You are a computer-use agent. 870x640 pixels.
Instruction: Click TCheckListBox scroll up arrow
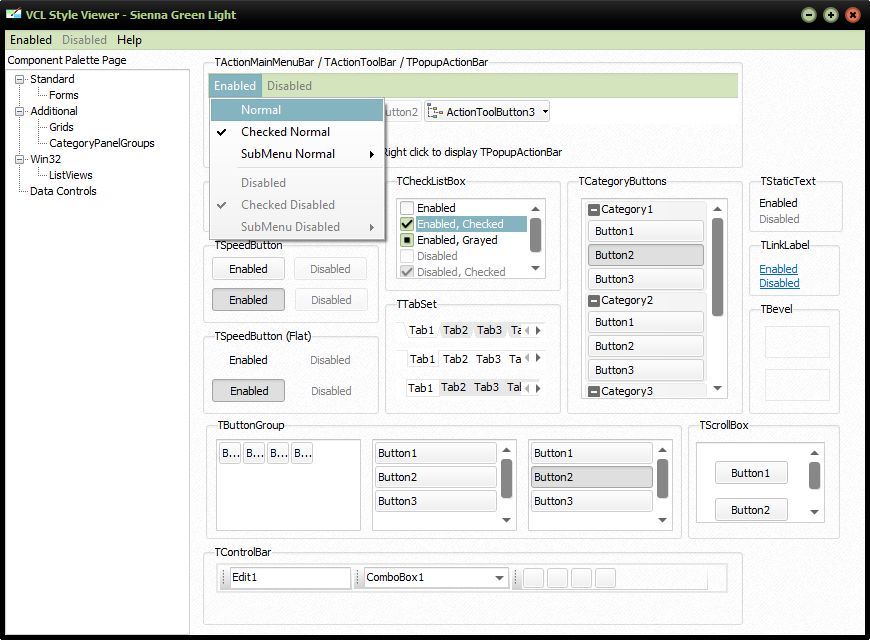coord(535,209)
